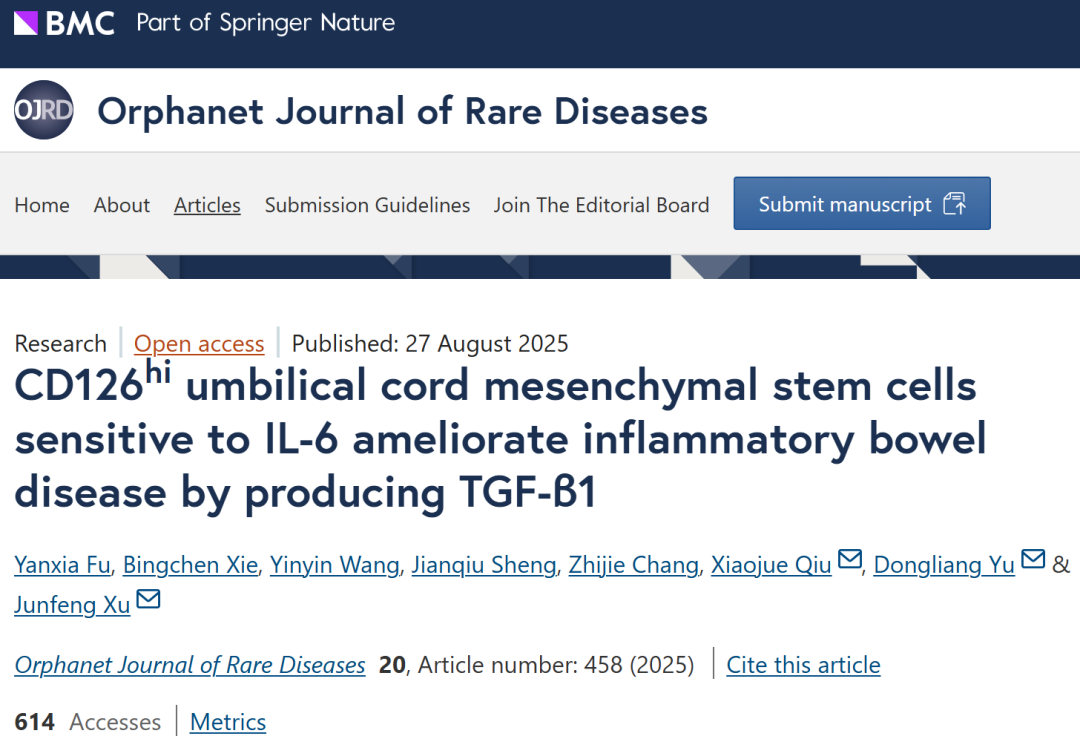The width and height of the screenshot is (1080, 739).
Task: Open author Yanxia Fu's details
Action: tap(62, 565)
